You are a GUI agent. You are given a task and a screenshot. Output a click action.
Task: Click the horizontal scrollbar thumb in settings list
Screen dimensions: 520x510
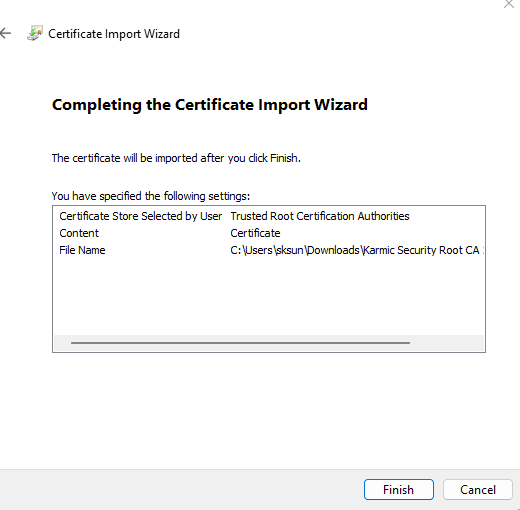240,343
